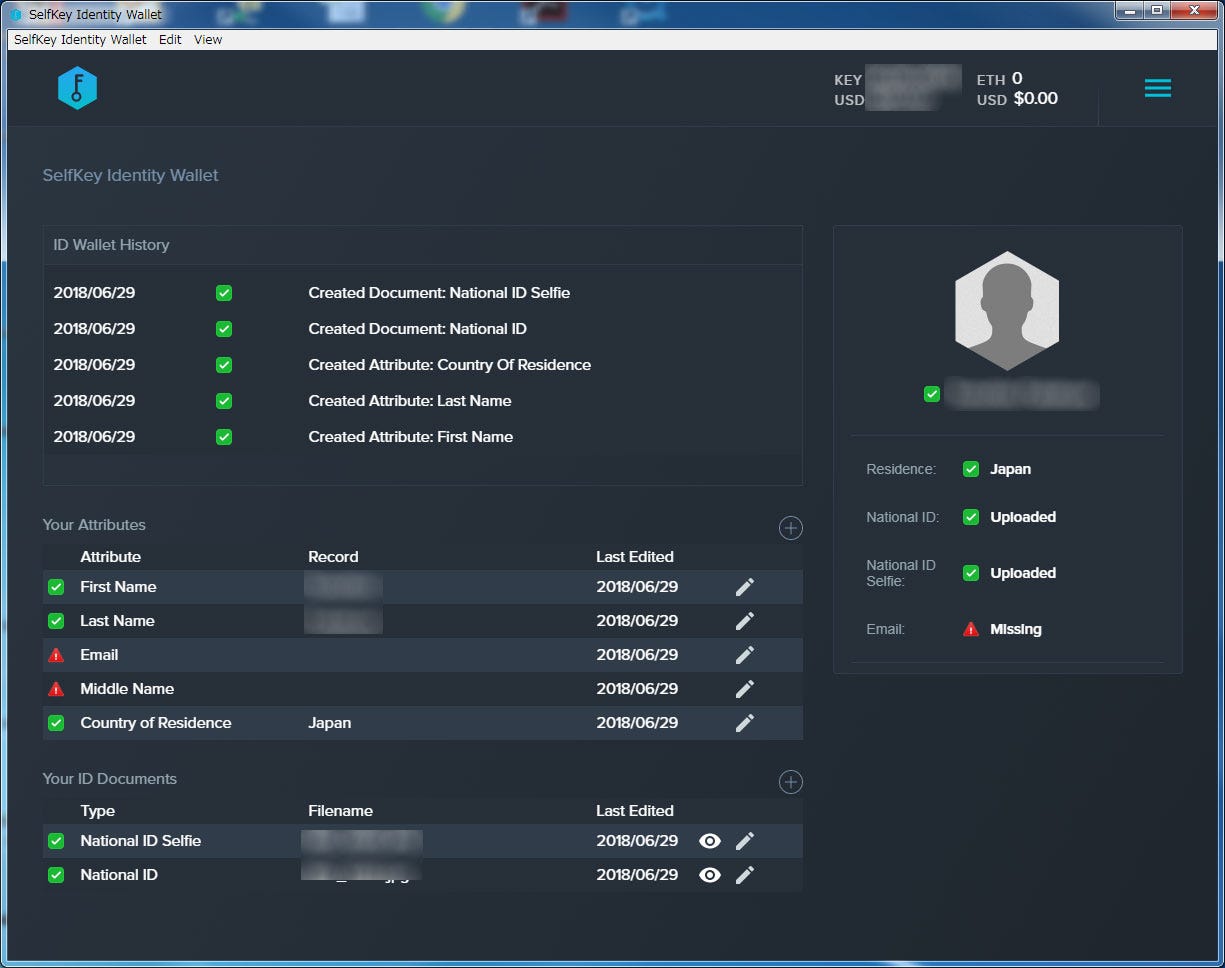1225x968 pixels.
Task: Click the Email attribute label
Action: [99, 655]
